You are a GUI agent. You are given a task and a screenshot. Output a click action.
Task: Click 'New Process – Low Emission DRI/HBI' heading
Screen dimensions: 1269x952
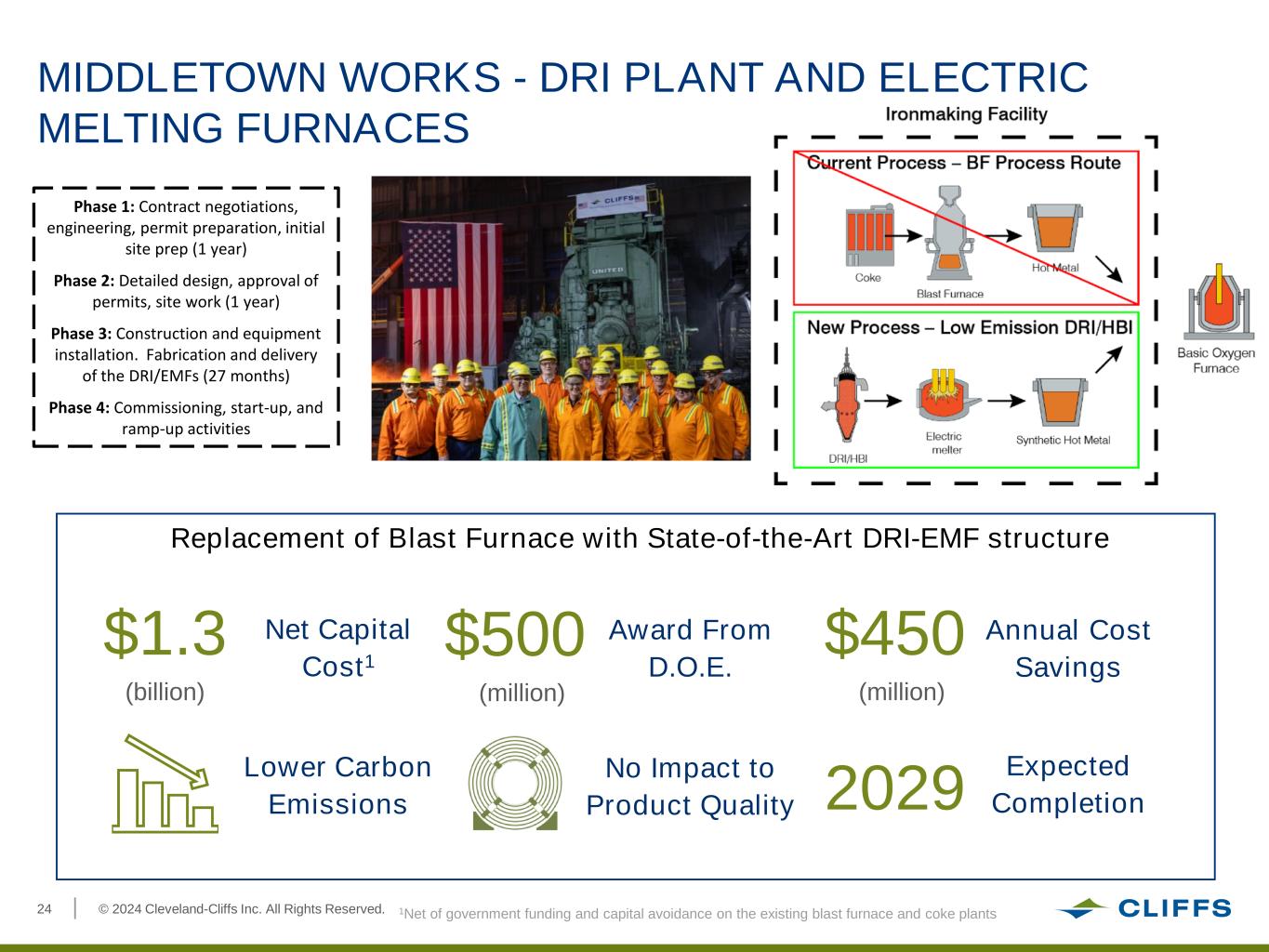click(970, 327)
